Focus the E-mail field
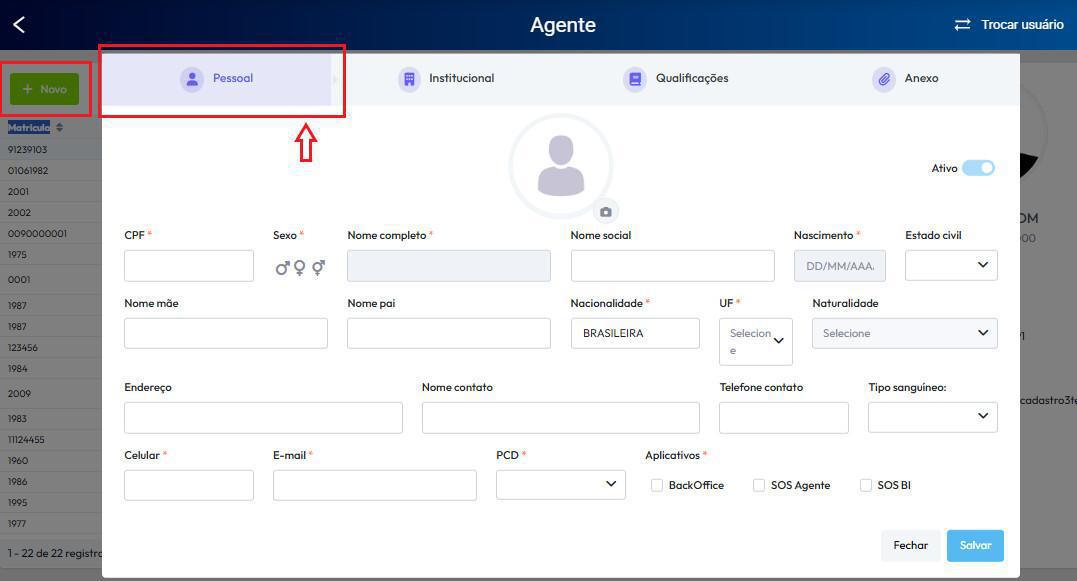This screenshot has width=1077, height=581. [374, 486]
